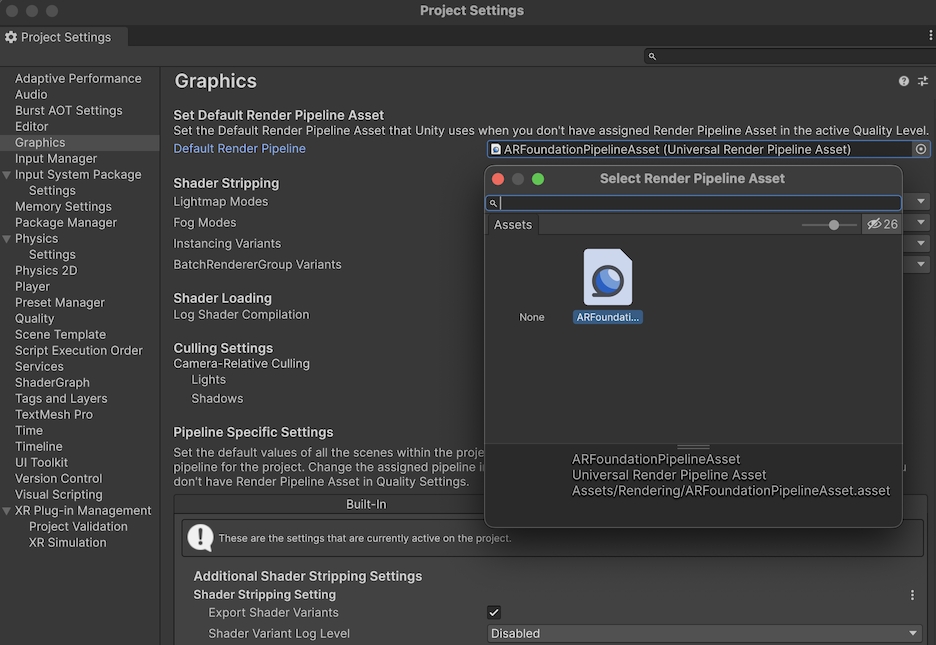Adjust the asset thumbnail size slider
Viewport: 936px width, 645px height.
(834, 225)
